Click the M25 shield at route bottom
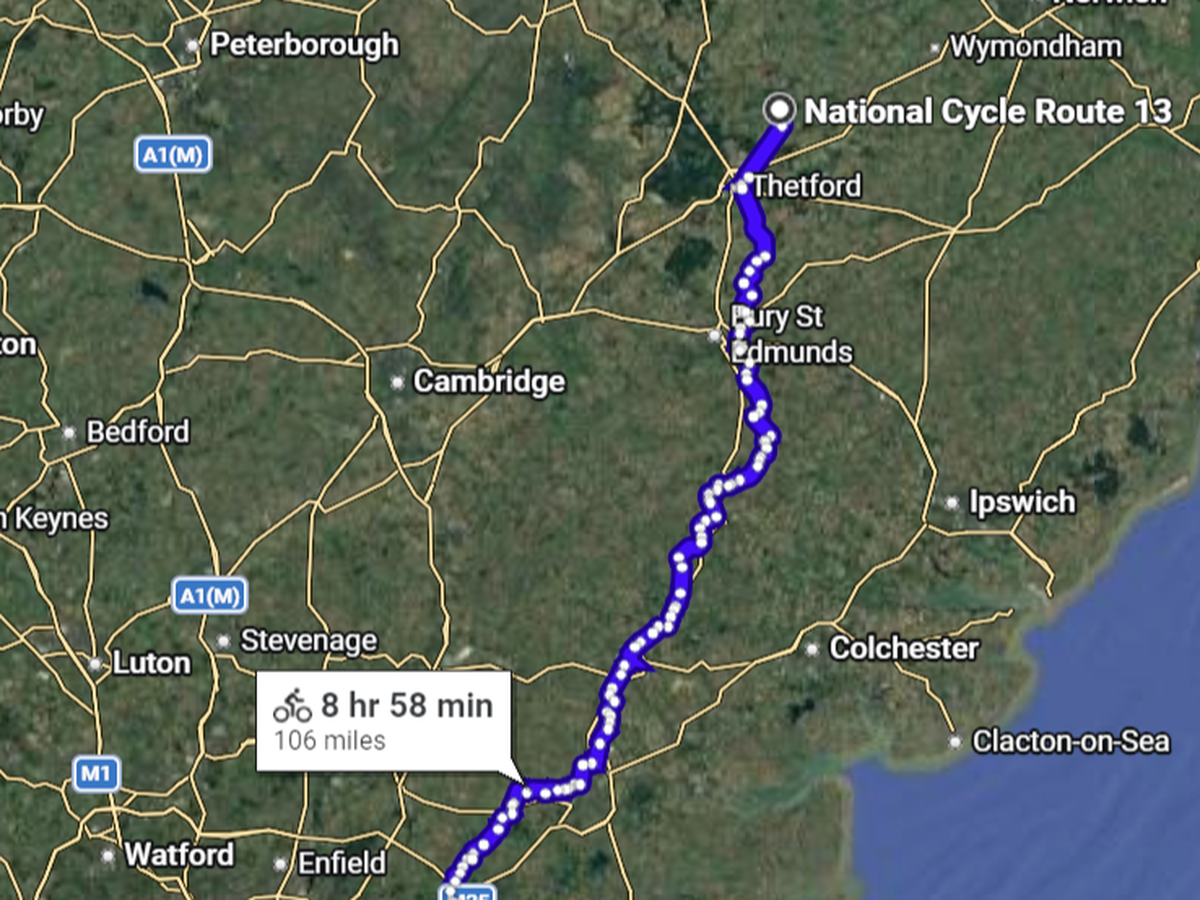The width and height of the screenshot is (1200, 900). click(467, 892)
